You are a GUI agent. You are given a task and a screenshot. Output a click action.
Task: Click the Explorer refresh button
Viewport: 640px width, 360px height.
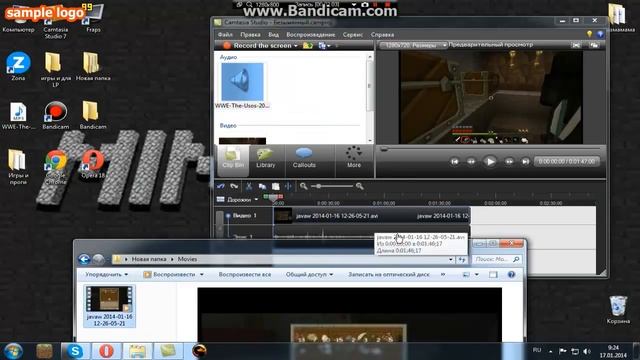[462, 259]
